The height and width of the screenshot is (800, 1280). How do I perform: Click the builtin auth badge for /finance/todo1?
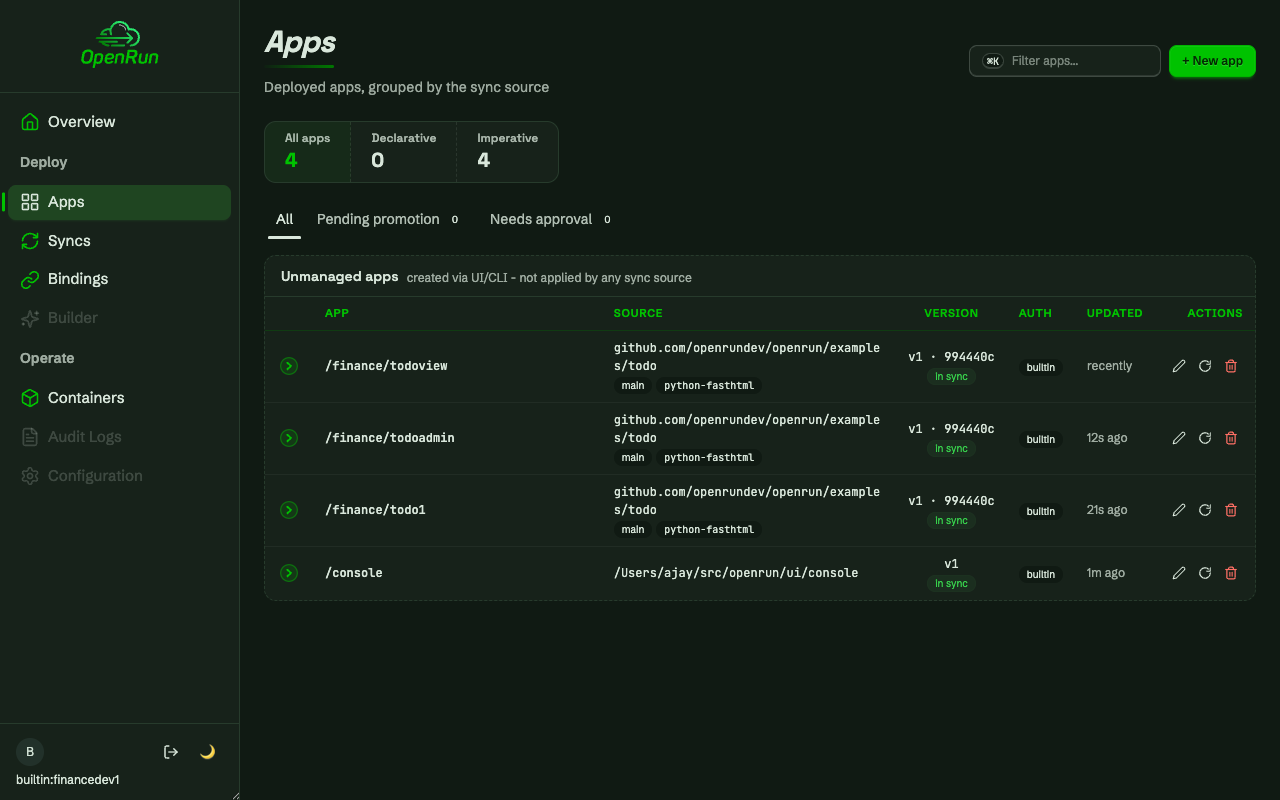(1041, 511)
